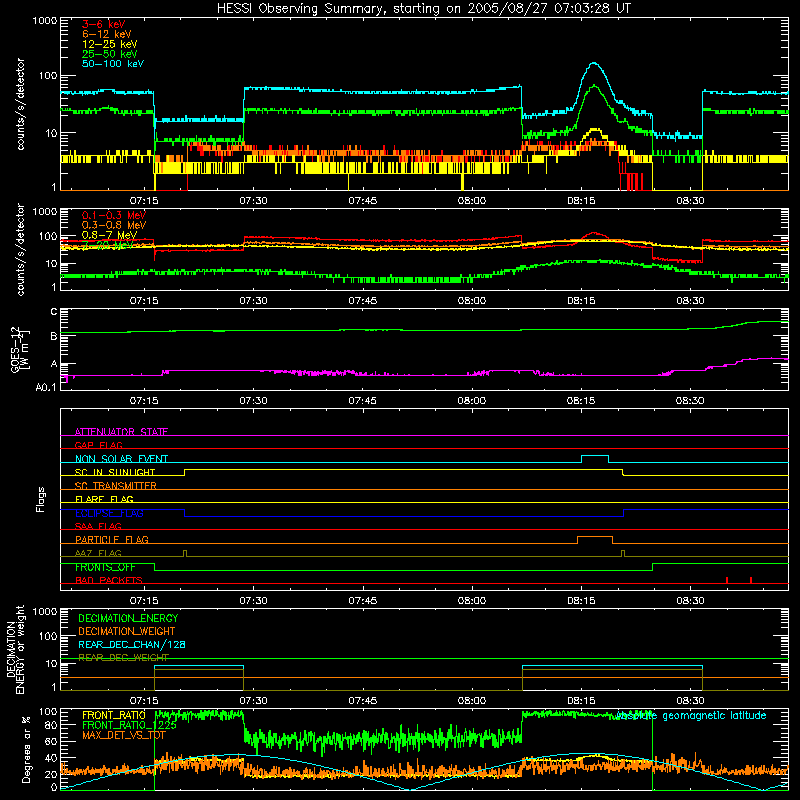Screen dimensions: 800x800
Task: Click the 08:00 time label under the top panel
Action: [472, 201]
